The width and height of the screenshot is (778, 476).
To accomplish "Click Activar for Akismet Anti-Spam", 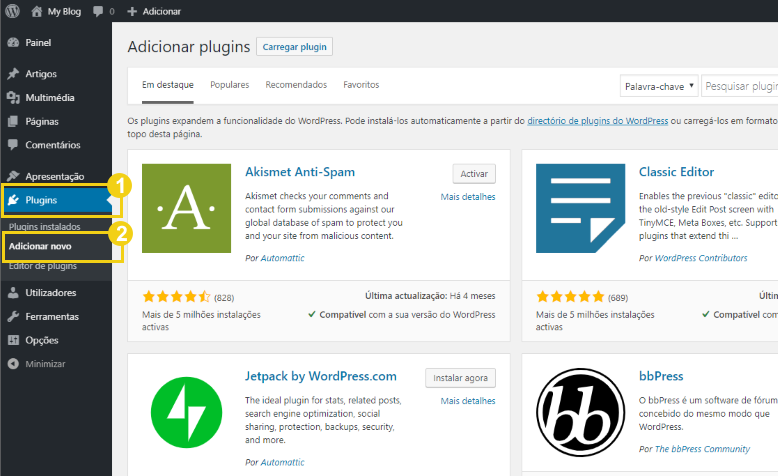I will click(474, 174).
